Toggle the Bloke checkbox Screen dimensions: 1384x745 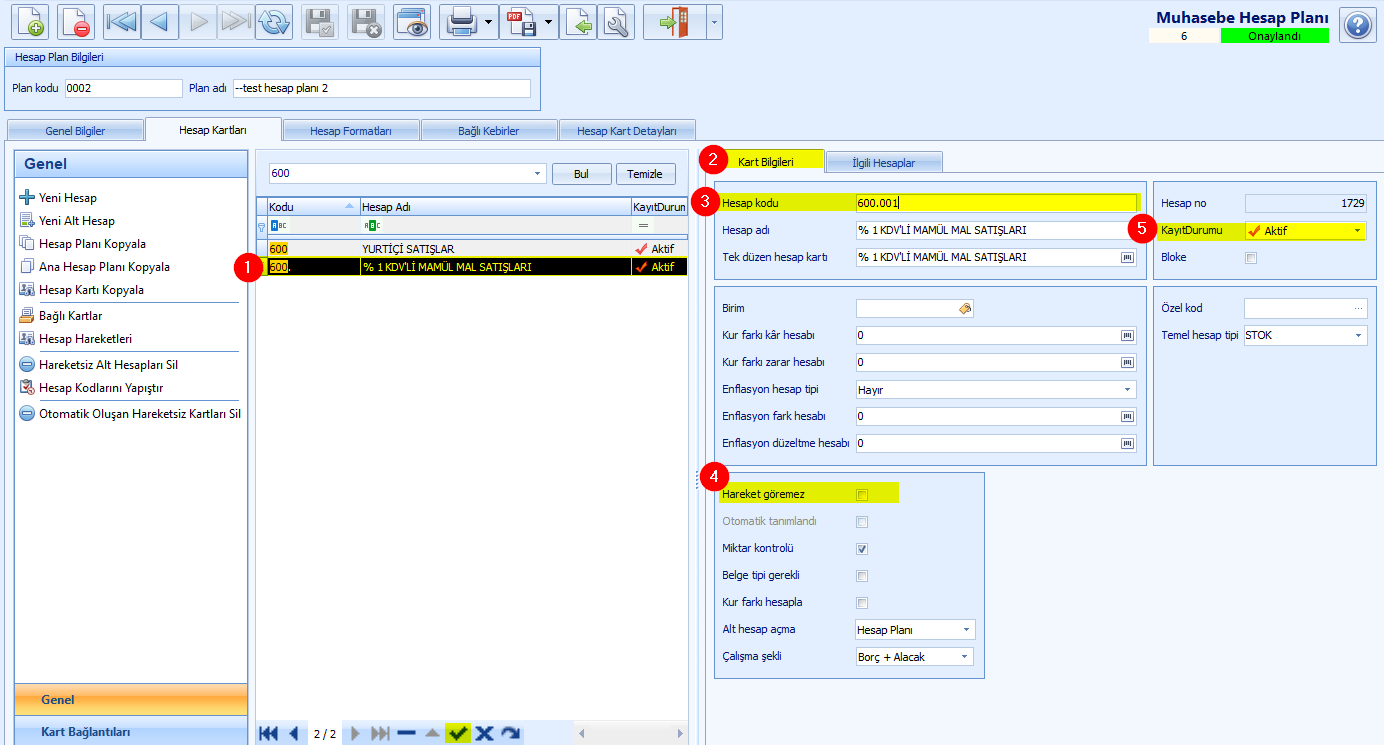point(1250,258)
